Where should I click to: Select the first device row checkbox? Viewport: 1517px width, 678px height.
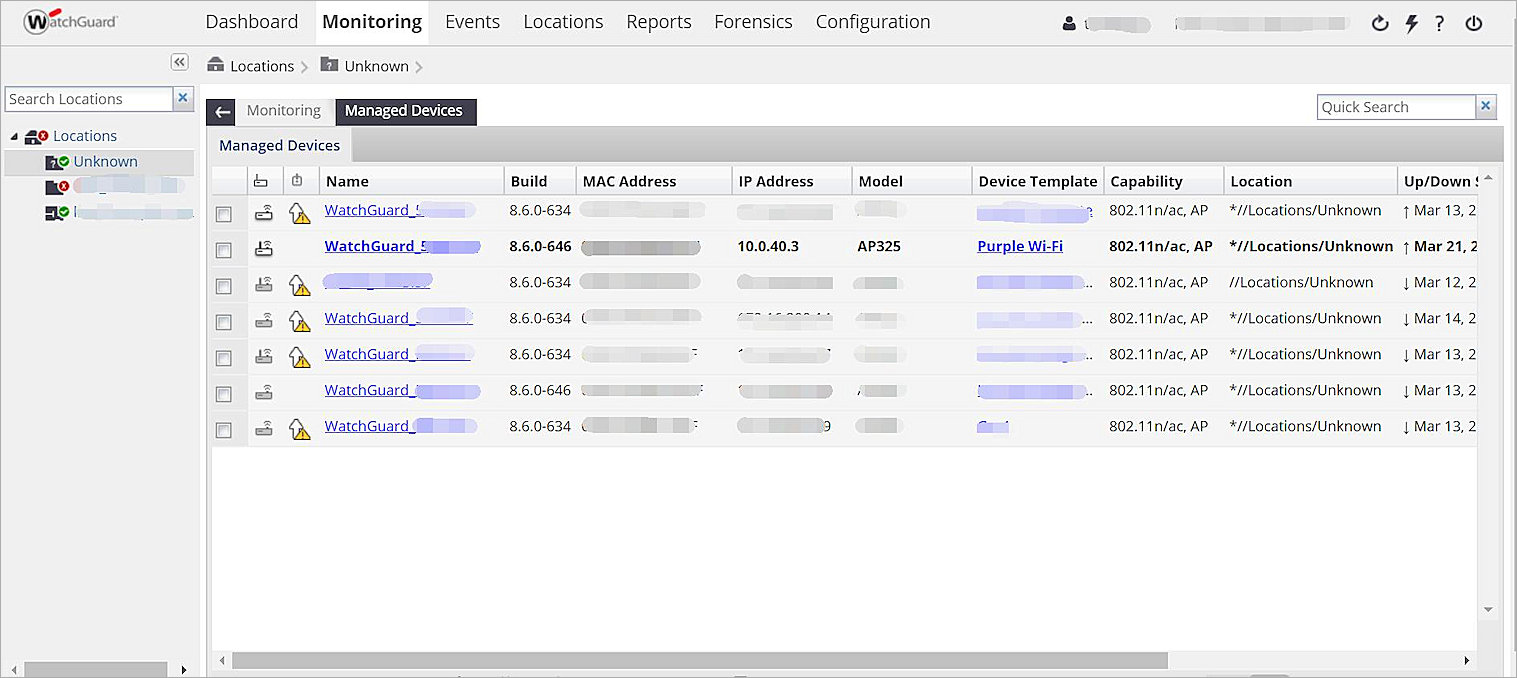(x=224, y=214)
